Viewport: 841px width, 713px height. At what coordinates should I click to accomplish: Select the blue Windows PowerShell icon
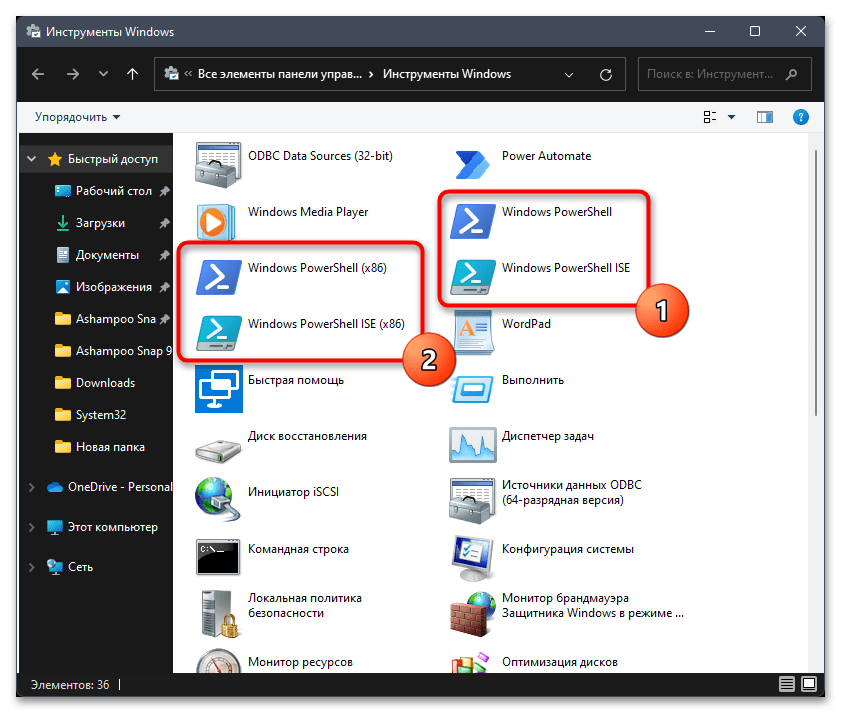[x=473, y=220]
